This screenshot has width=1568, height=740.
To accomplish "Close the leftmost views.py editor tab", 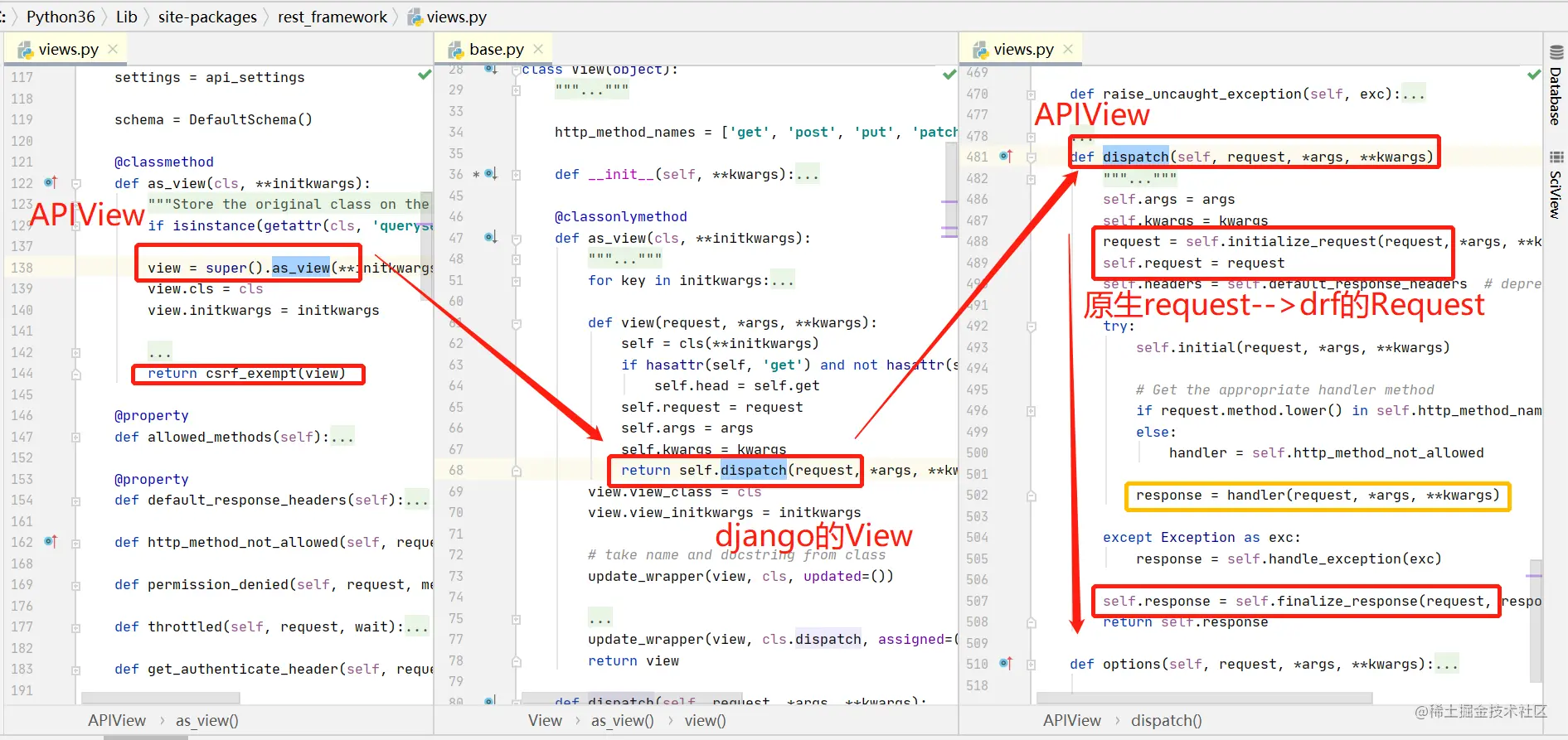I will click(113, 49).
